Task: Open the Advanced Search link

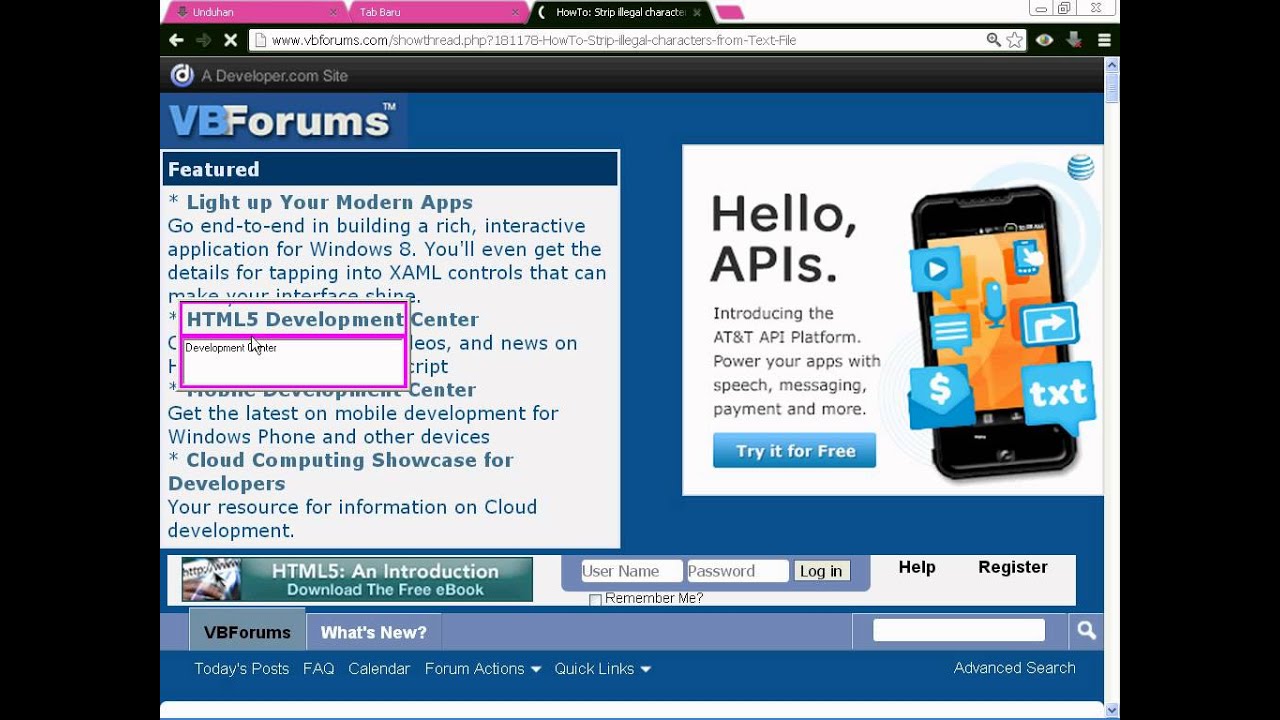Action: [1014, 668]
